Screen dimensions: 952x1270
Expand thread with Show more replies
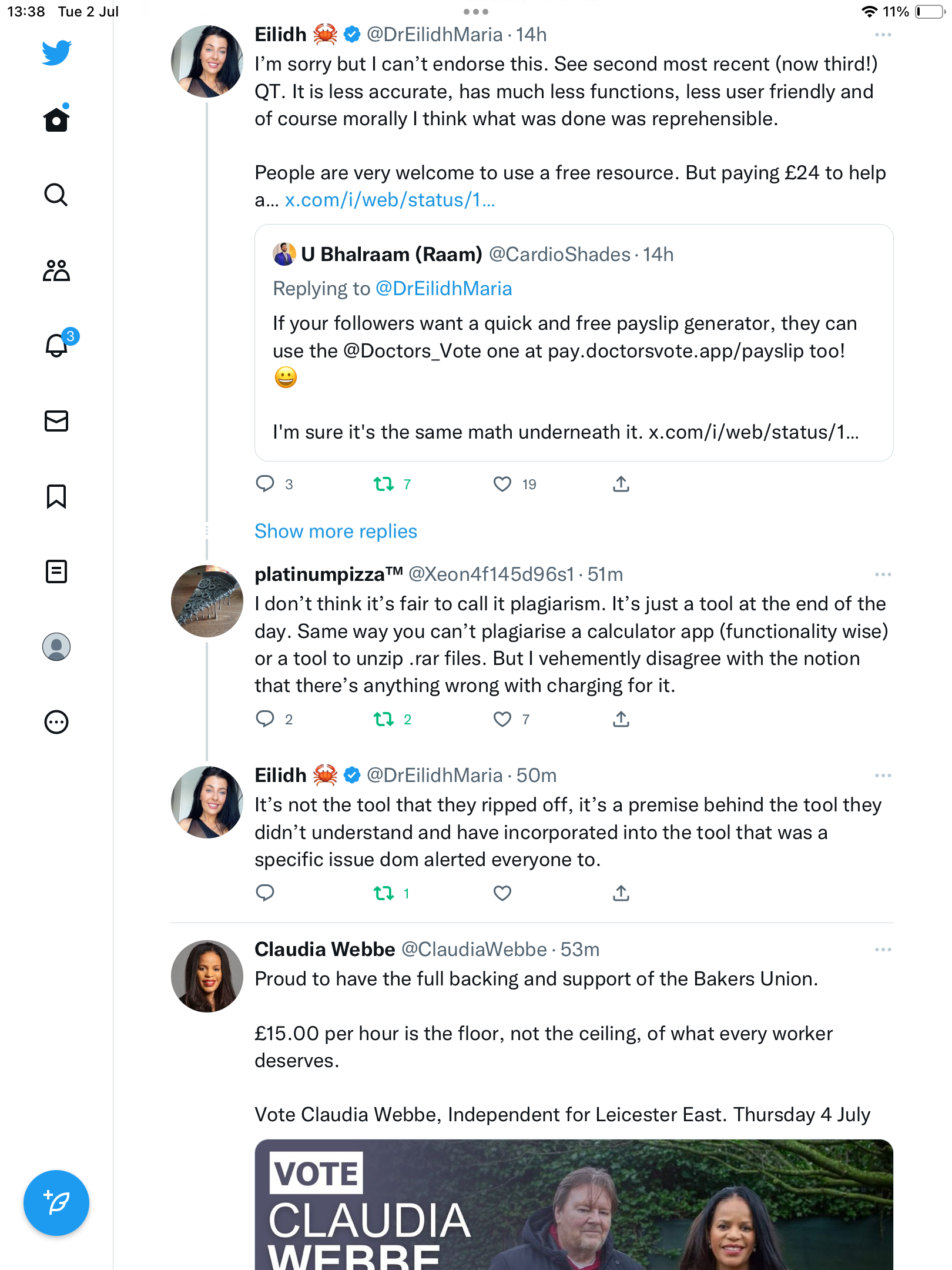click(x=336, y=532)
